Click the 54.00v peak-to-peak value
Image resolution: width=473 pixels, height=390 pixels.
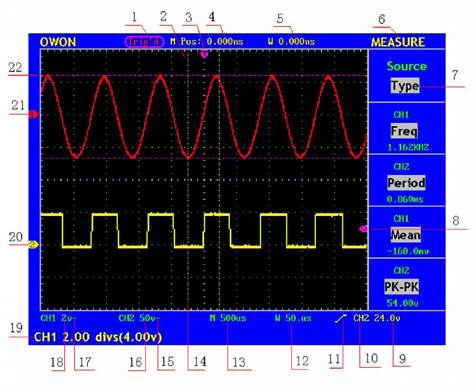coord(402,303)
